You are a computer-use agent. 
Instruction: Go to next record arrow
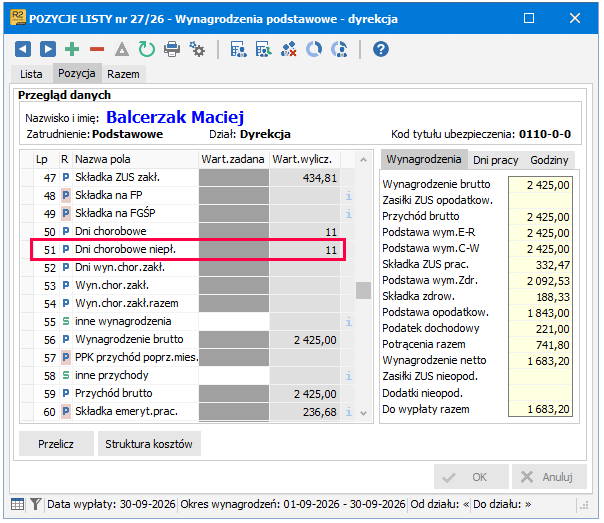[48, 49]
